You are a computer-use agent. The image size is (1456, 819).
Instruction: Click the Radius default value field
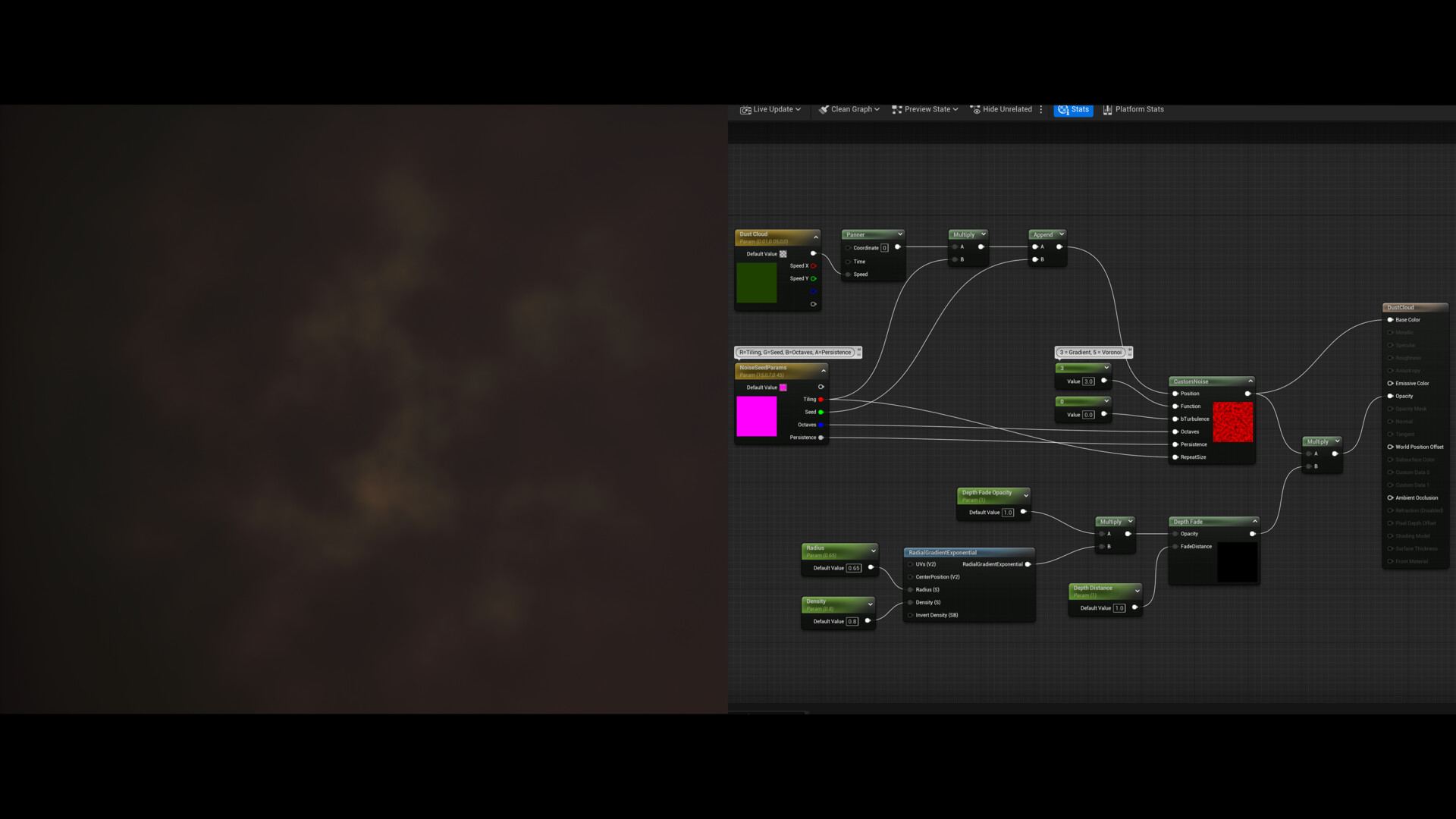tap(854, 568)
